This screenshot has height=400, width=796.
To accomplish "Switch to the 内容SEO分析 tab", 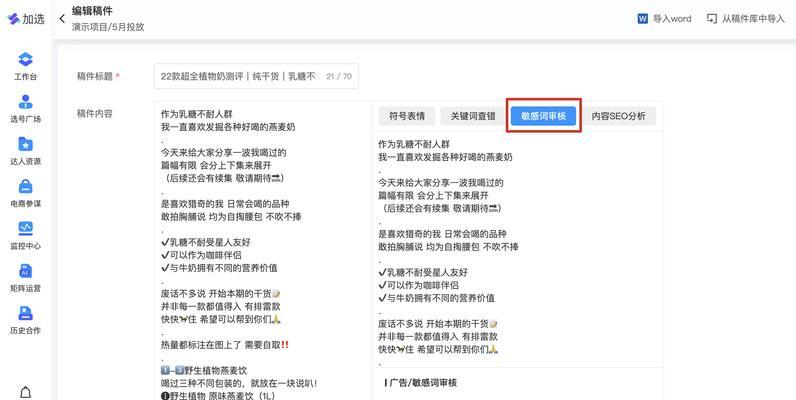I will click(x=618, y=116).
